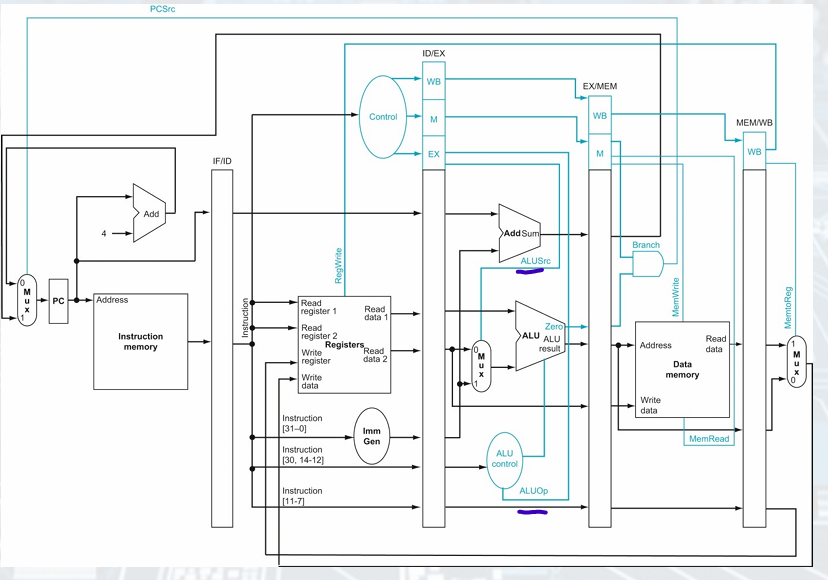Click the Imm Gen oval
The image size is (828, 580).
[372, 436]
